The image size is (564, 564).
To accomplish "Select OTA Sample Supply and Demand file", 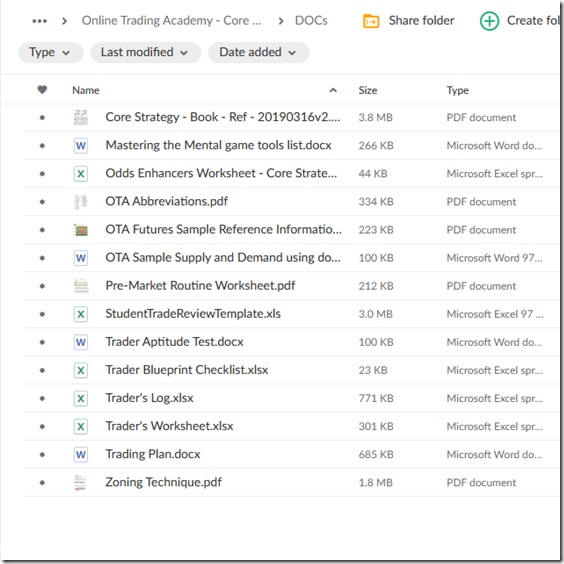I will tap(223, 258).
